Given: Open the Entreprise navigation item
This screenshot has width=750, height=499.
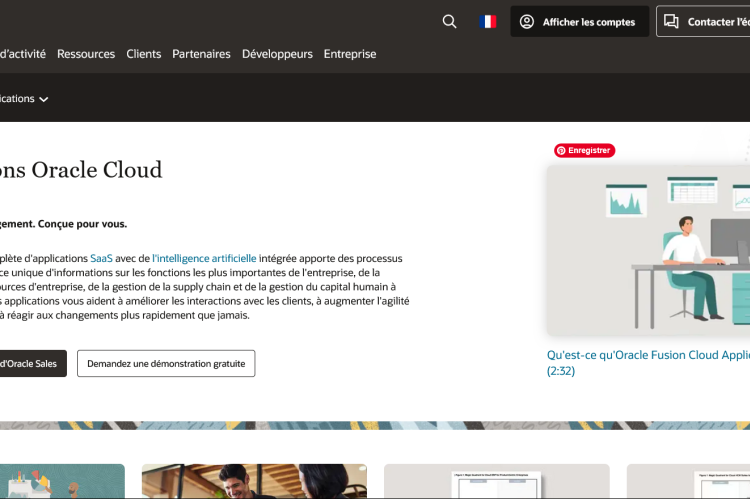Looking at the screenshot, I should 350,54.
